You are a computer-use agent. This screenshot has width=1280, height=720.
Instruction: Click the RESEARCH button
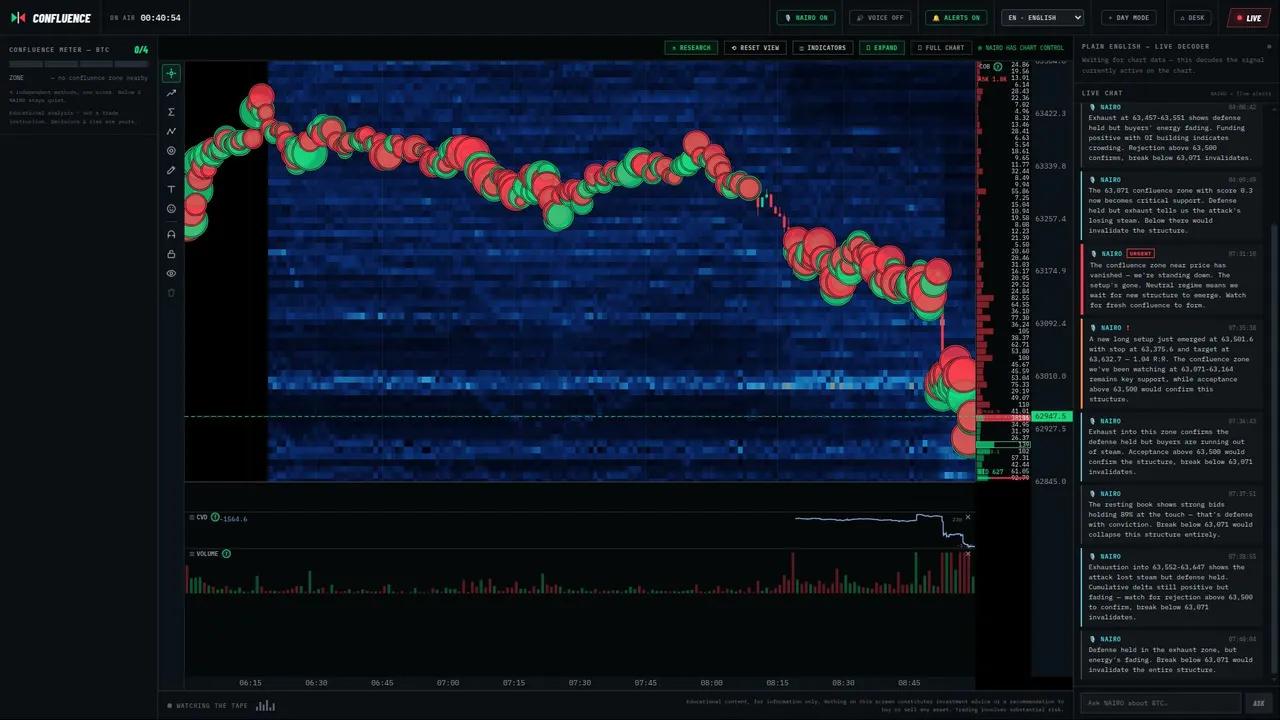691,48
